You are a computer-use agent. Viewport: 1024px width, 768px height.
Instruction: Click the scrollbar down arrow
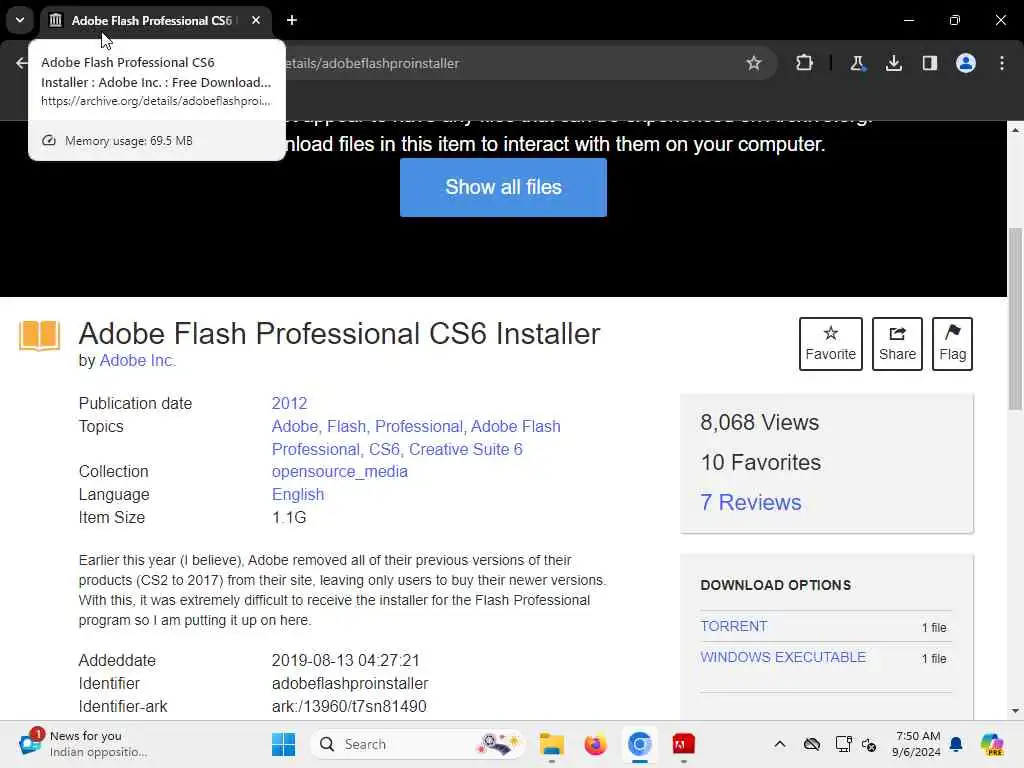pos(1015,711)
